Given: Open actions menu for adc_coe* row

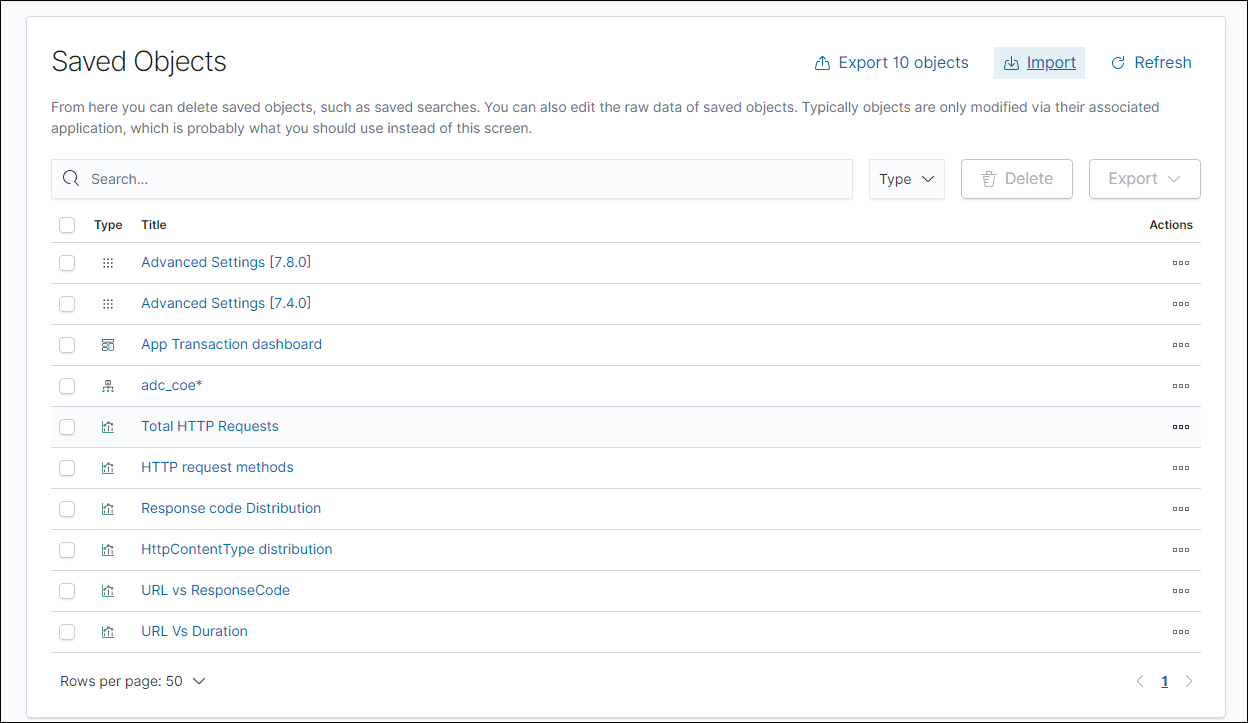Looking at the screenshot, I should pos(1180,386).
